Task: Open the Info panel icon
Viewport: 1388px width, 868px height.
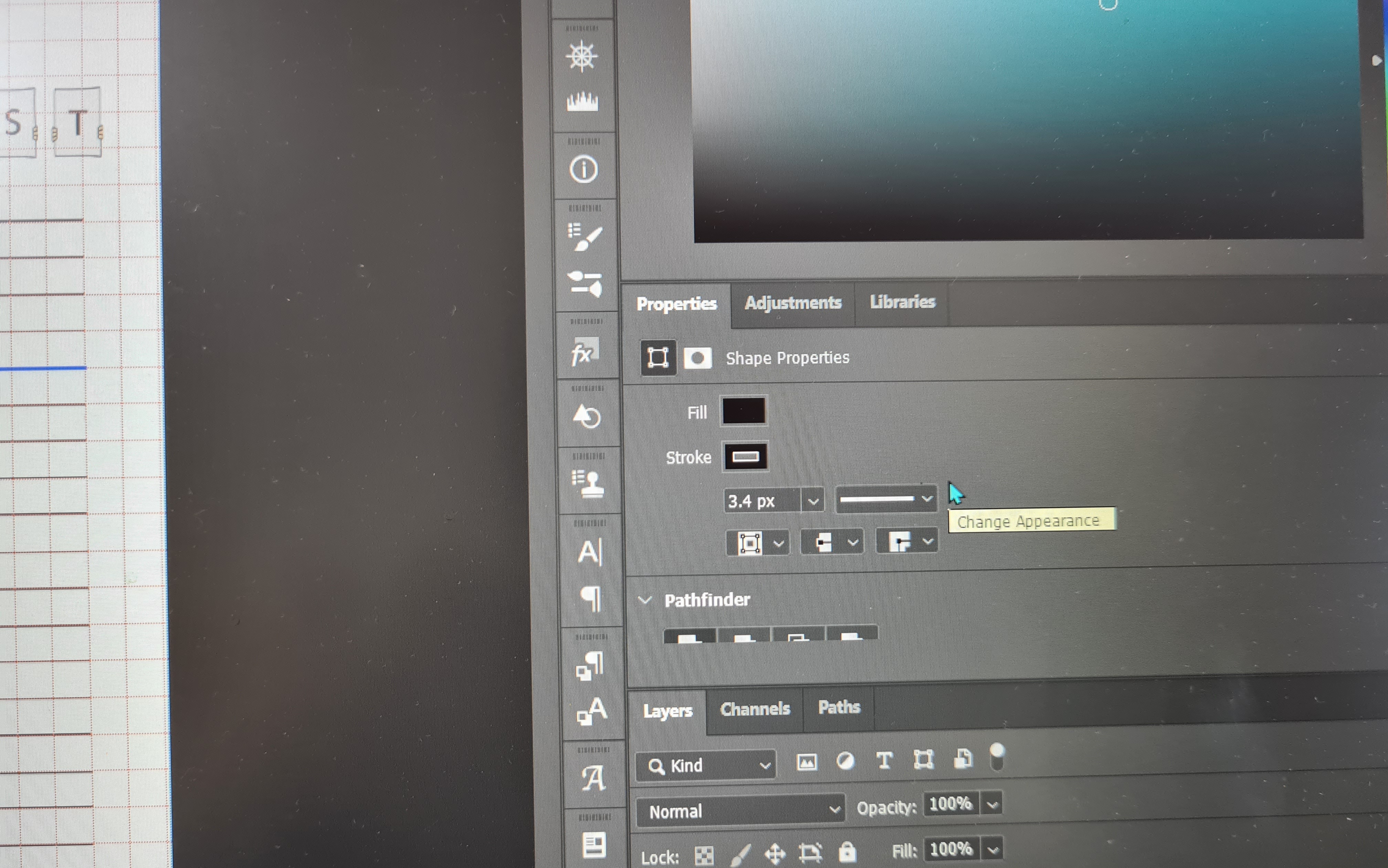Action: coord(583,169)
